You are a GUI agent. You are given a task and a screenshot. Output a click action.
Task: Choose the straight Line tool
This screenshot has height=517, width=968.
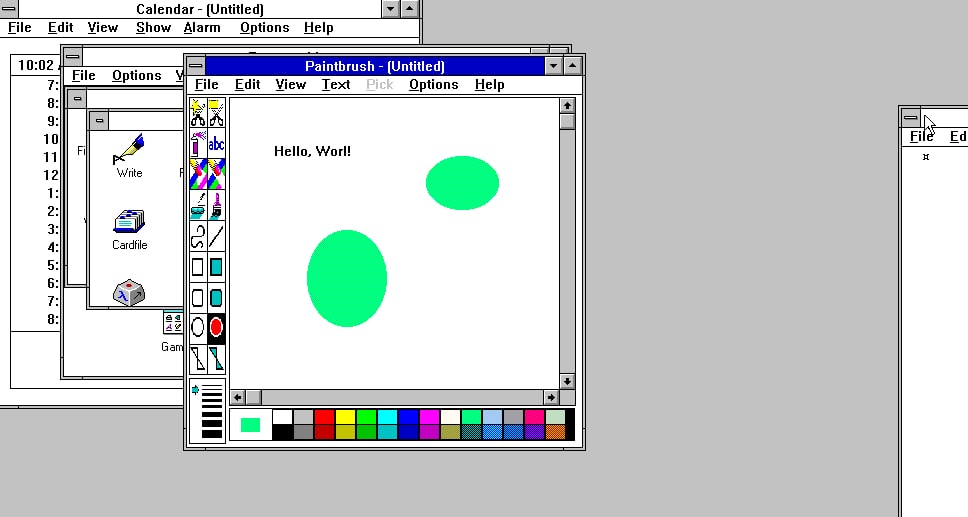216,236
